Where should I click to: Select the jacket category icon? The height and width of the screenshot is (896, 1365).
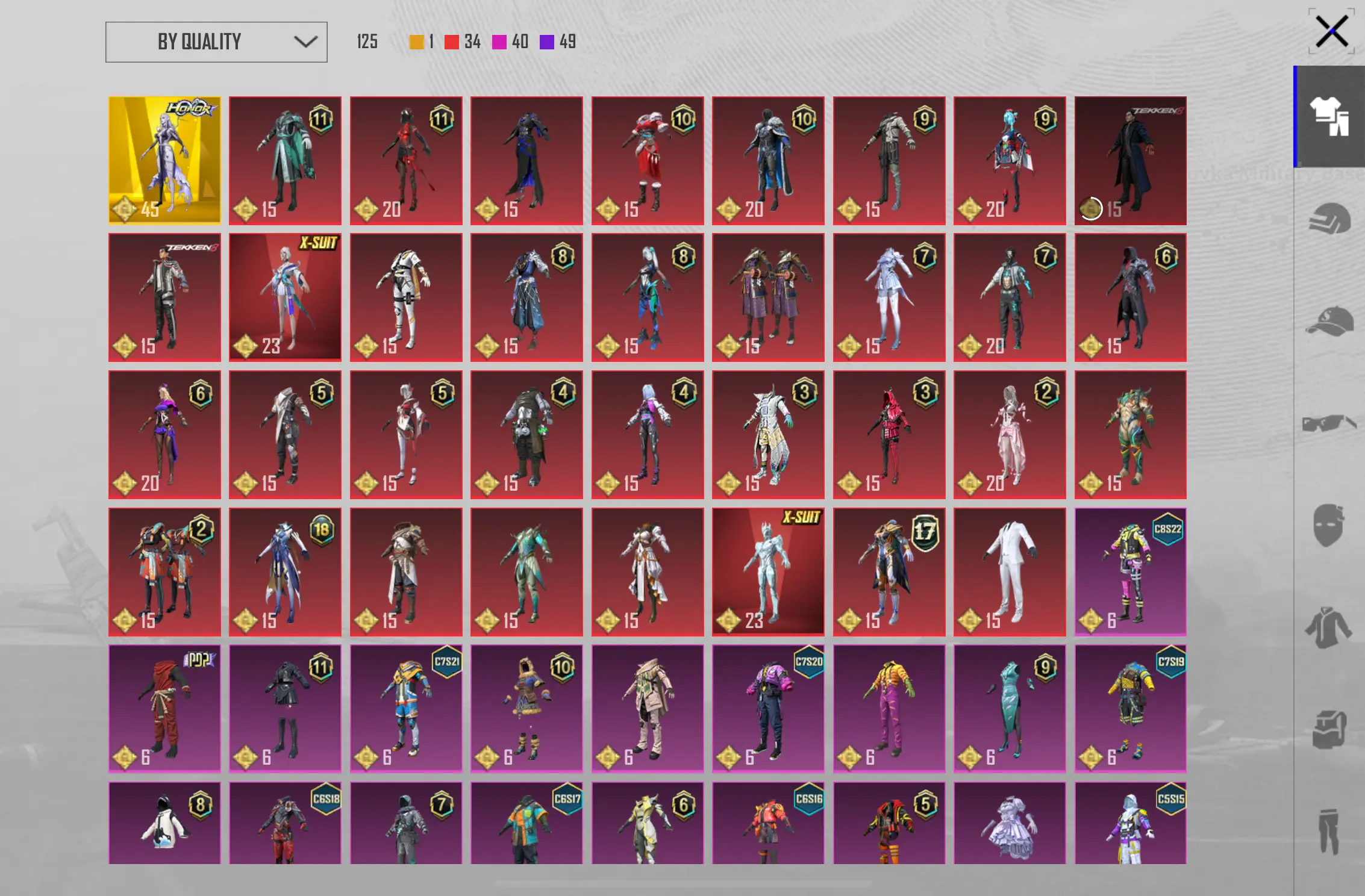click(x=1329, y=628)
